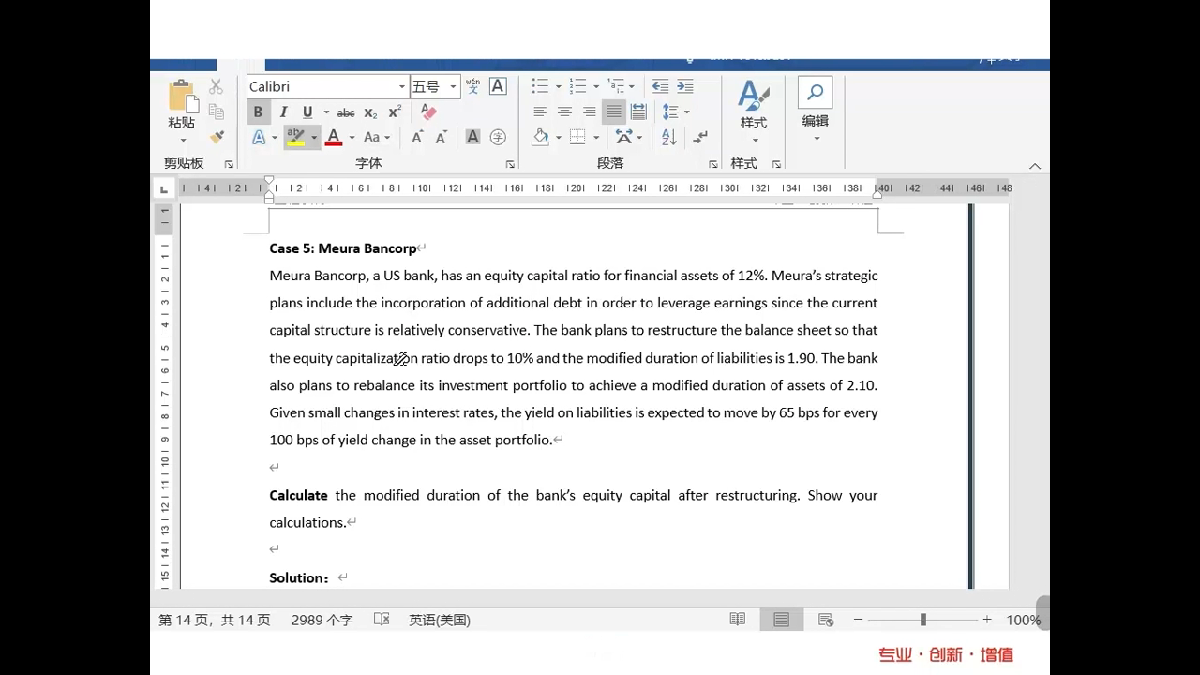Click the proofing check status icon
This screenshot has height=675, width=1200.
pos(381,620)
